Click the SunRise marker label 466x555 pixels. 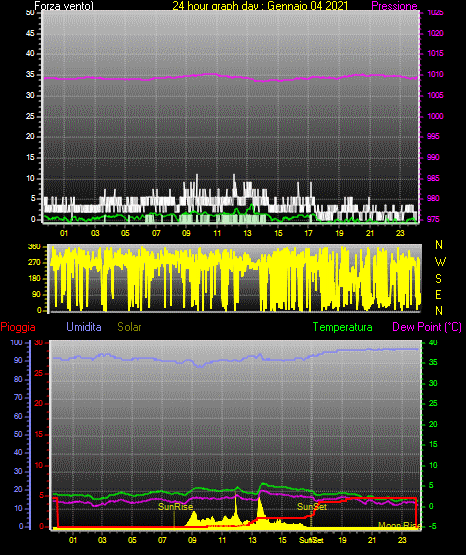(x=176, y=507)
